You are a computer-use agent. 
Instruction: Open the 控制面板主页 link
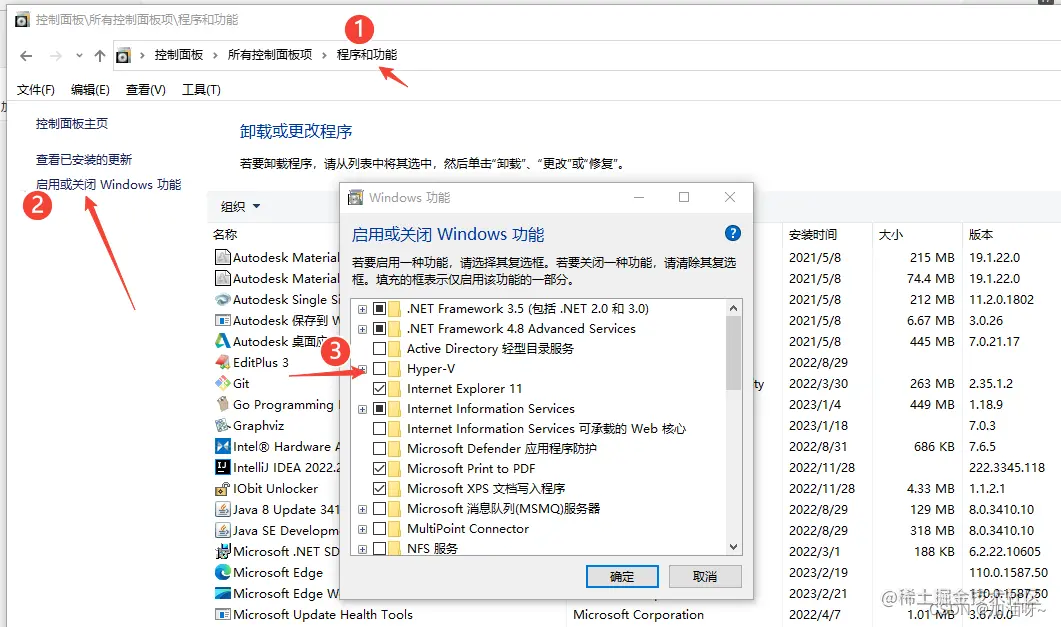coord(72,123)
